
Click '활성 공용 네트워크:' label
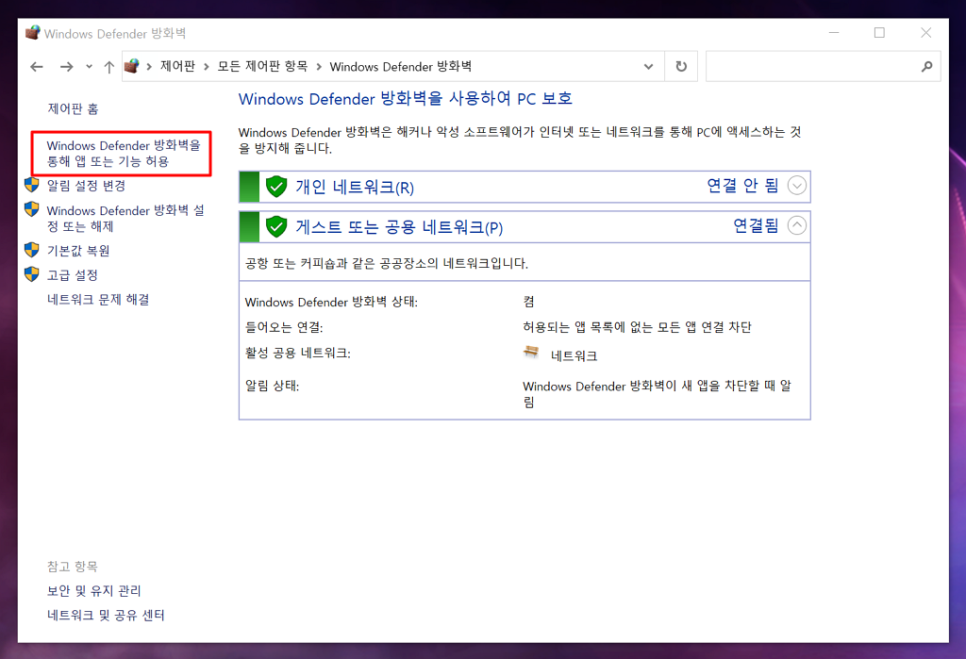(298, 353)
